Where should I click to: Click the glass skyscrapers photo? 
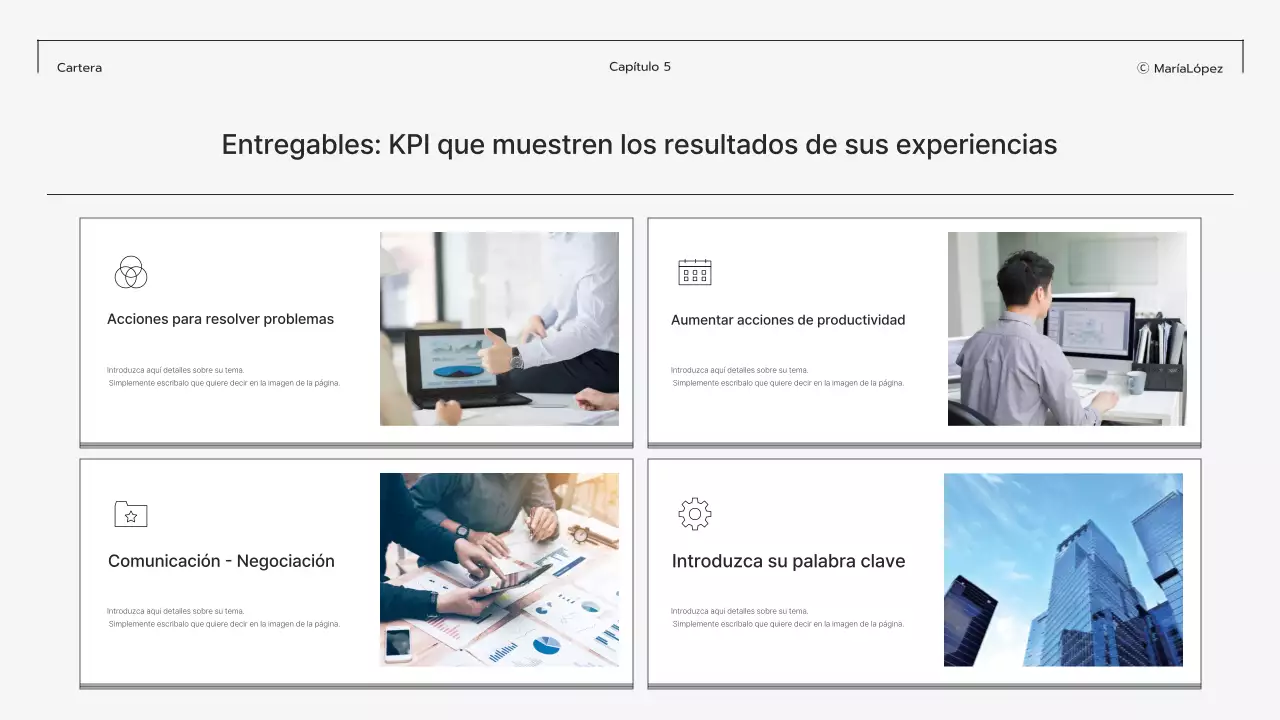pyautogui.click(x=1063, y=569)
